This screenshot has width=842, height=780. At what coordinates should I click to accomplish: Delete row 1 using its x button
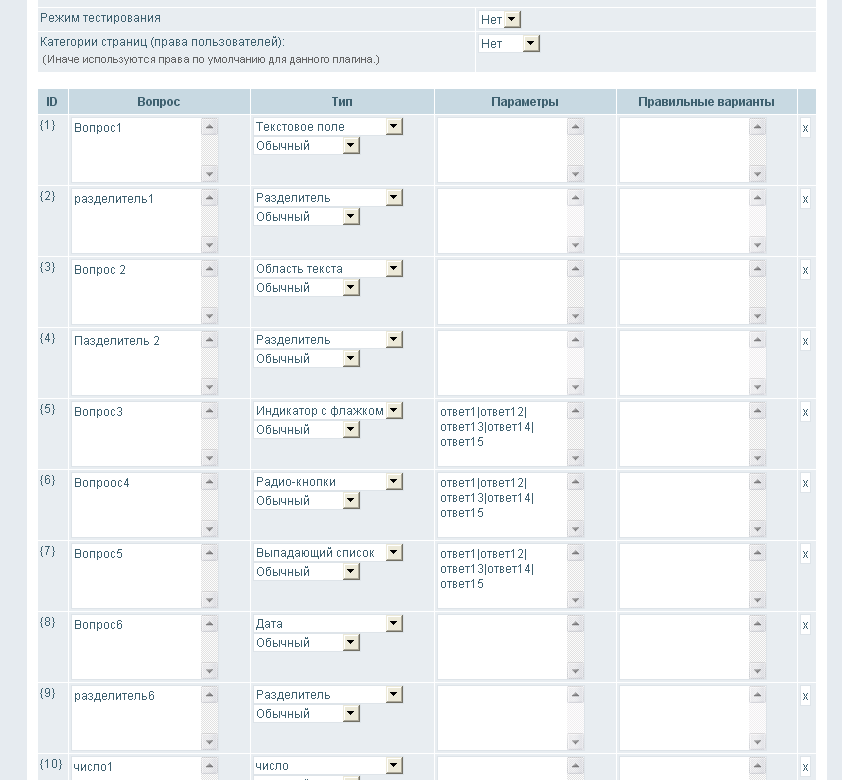(805, 129)
